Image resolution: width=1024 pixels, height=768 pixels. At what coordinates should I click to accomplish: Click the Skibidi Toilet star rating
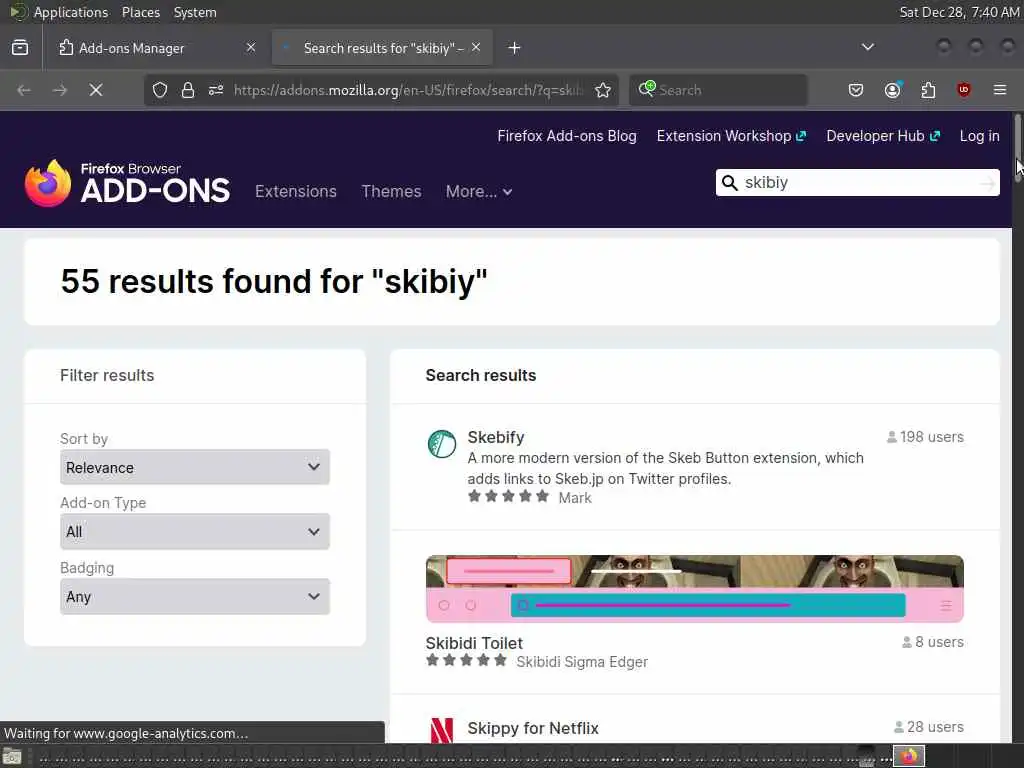pyautogui.click(x=466, y=661)
